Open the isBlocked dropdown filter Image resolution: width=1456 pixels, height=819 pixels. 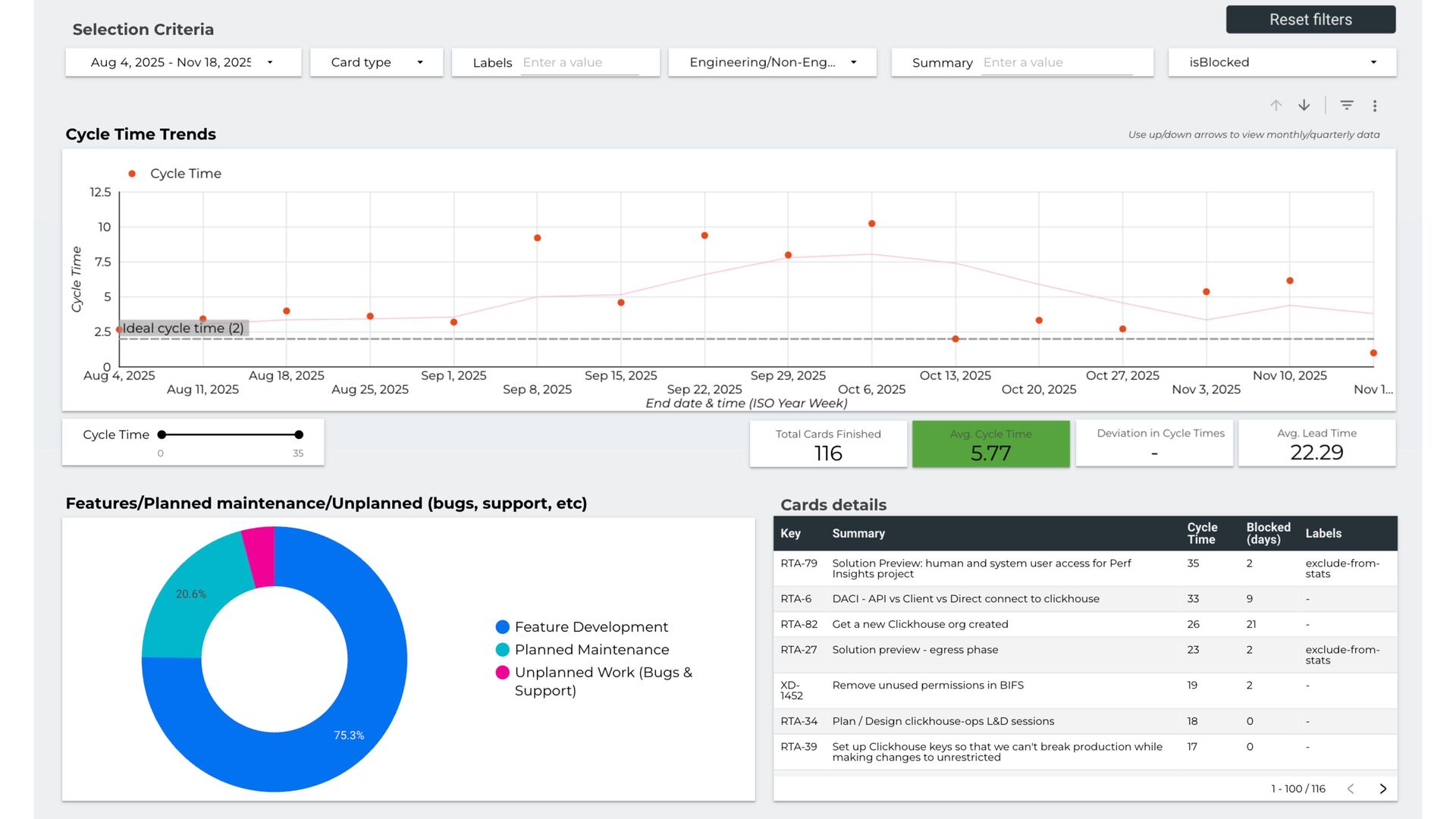pos(1282,62)
